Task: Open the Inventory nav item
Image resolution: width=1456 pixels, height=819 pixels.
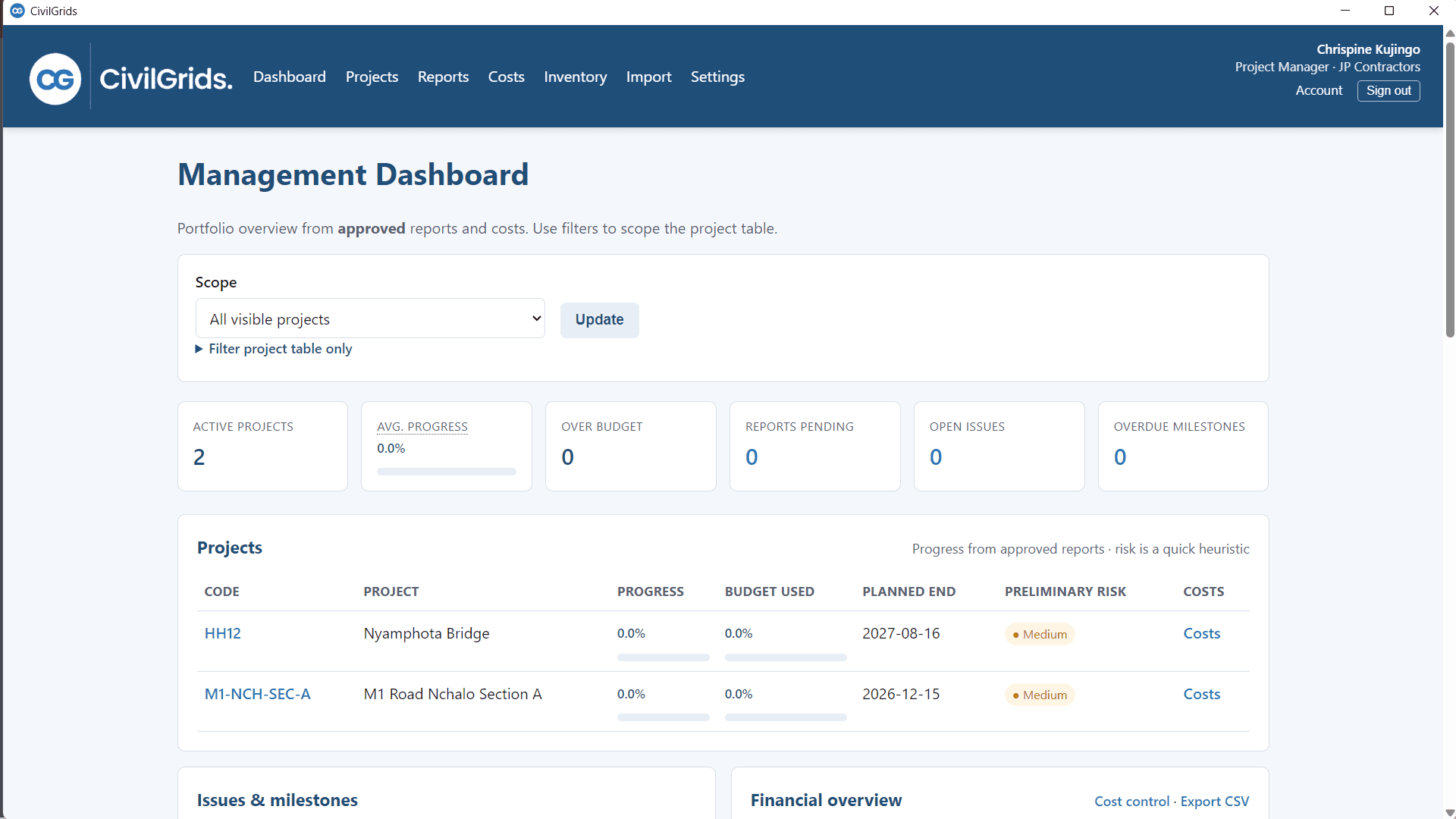Action: 575,77
